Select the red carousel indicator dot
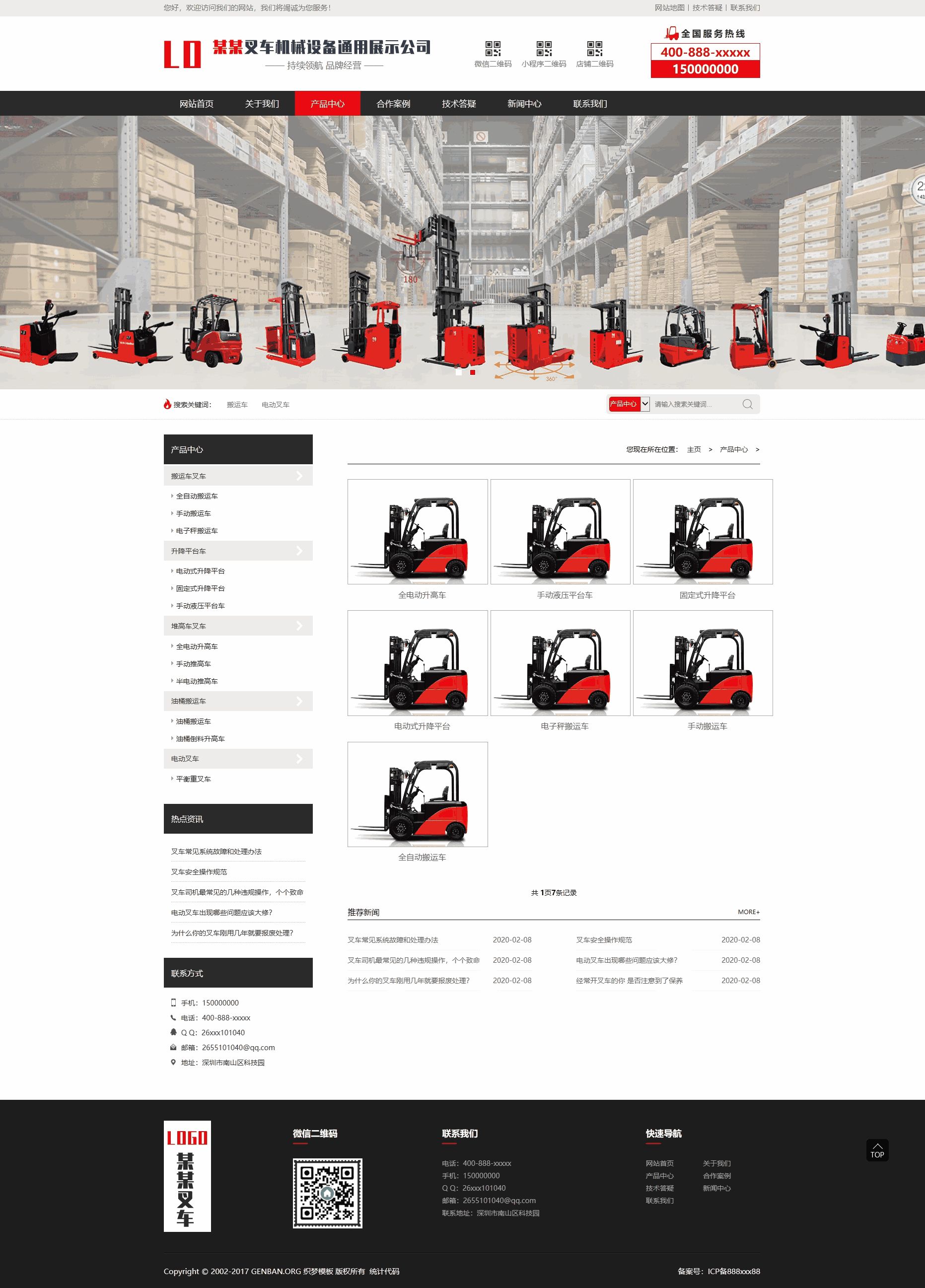Image resolution: width=925 pixels, height=1288 pixels. click(473, 372)
